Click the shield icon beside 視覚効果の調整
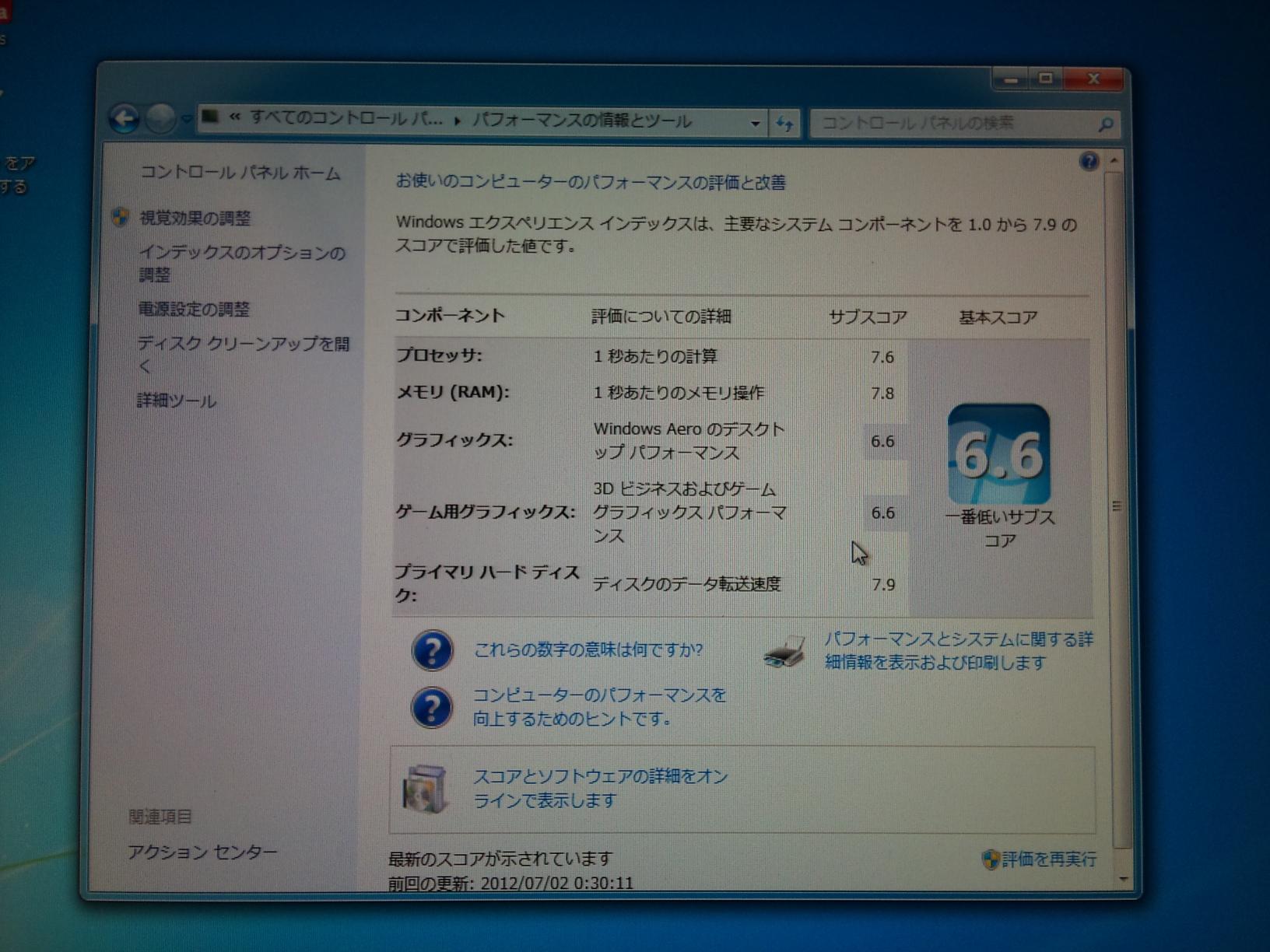 click(x=120, y=217)
